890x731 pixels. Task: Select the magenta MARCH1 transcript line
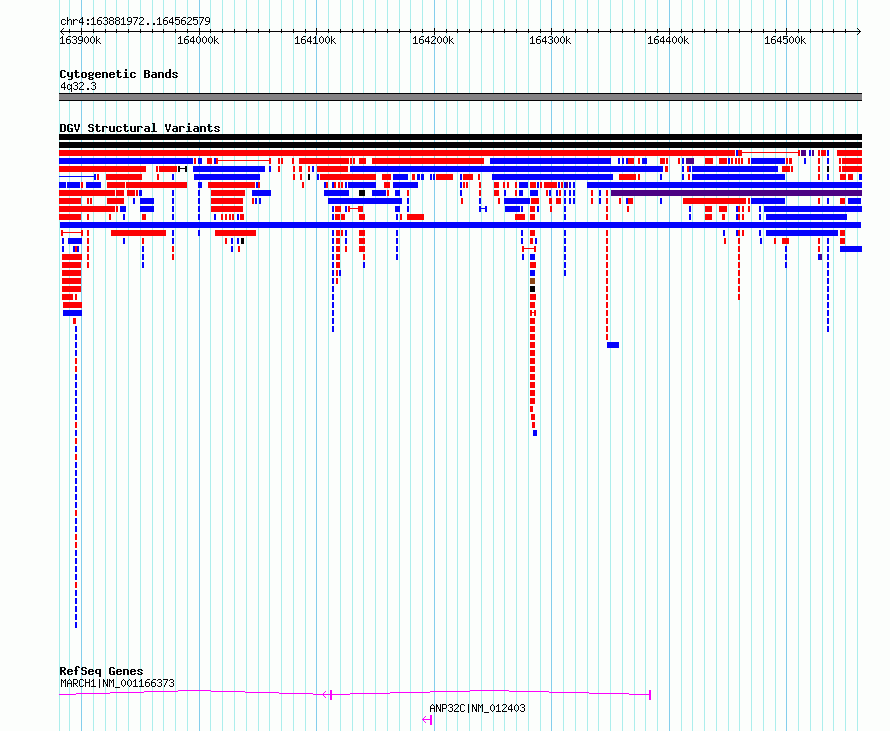pyautogui.click(x=355, y=693)
